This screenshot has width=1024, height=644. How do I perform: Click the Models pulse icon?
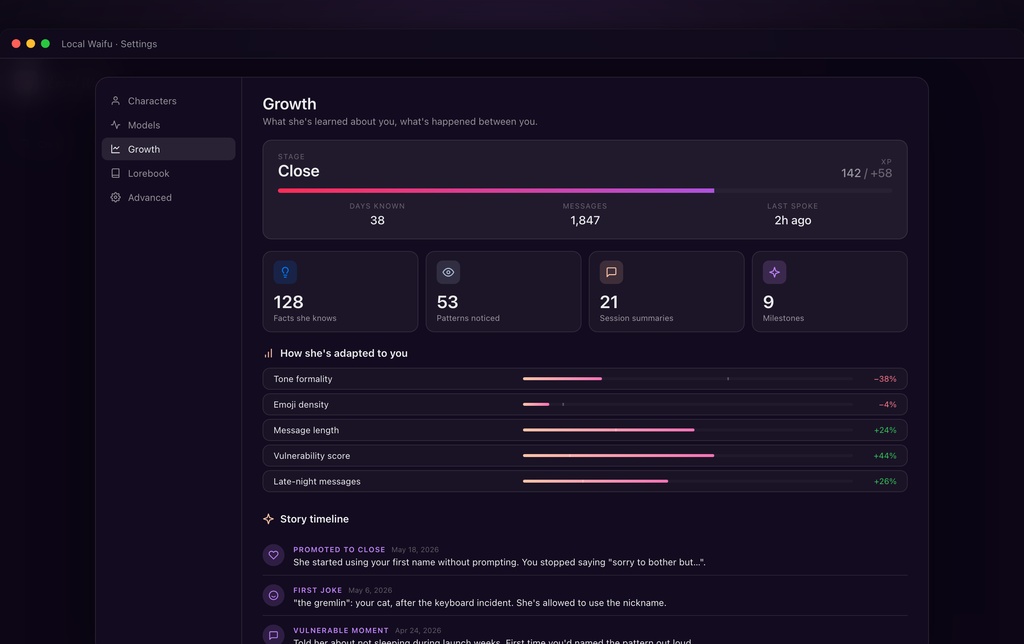tap(116, 125)
